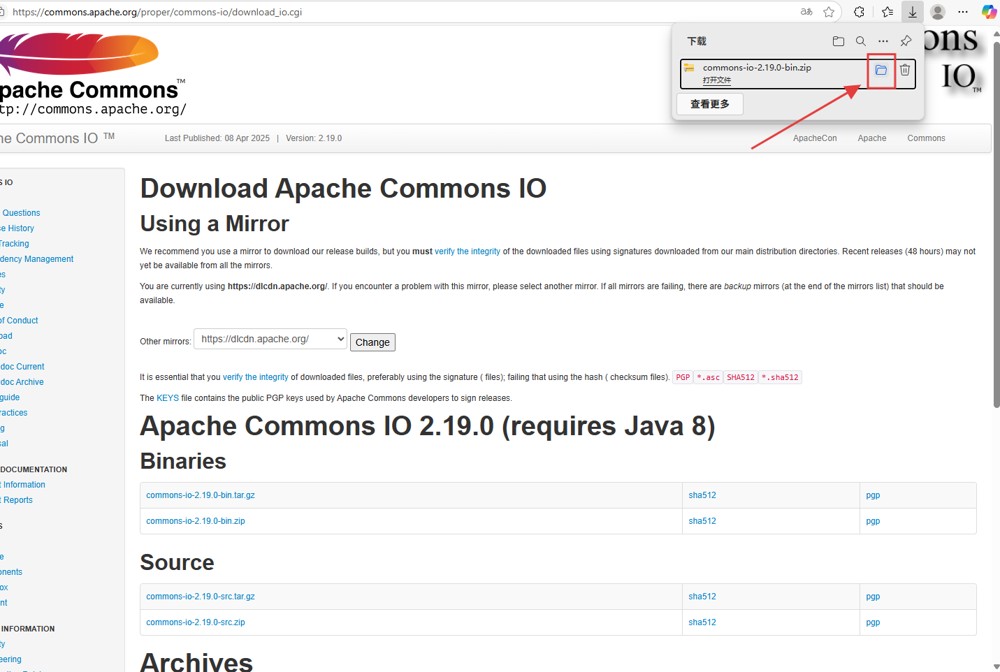Open the KEYS file link
The width and height of the screenshot is (1000, 672).
click(168, 398)
